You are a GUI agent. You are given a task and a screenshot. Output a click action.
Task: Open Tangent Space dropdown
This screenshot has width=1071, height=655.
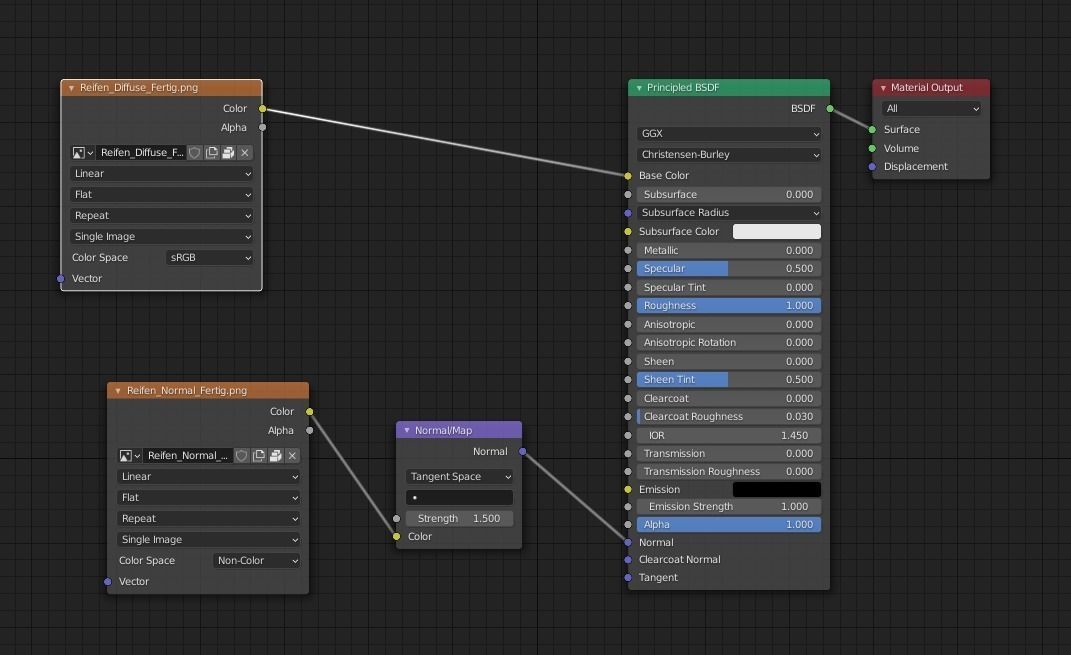pyautogui.click(x=459, y=477)
